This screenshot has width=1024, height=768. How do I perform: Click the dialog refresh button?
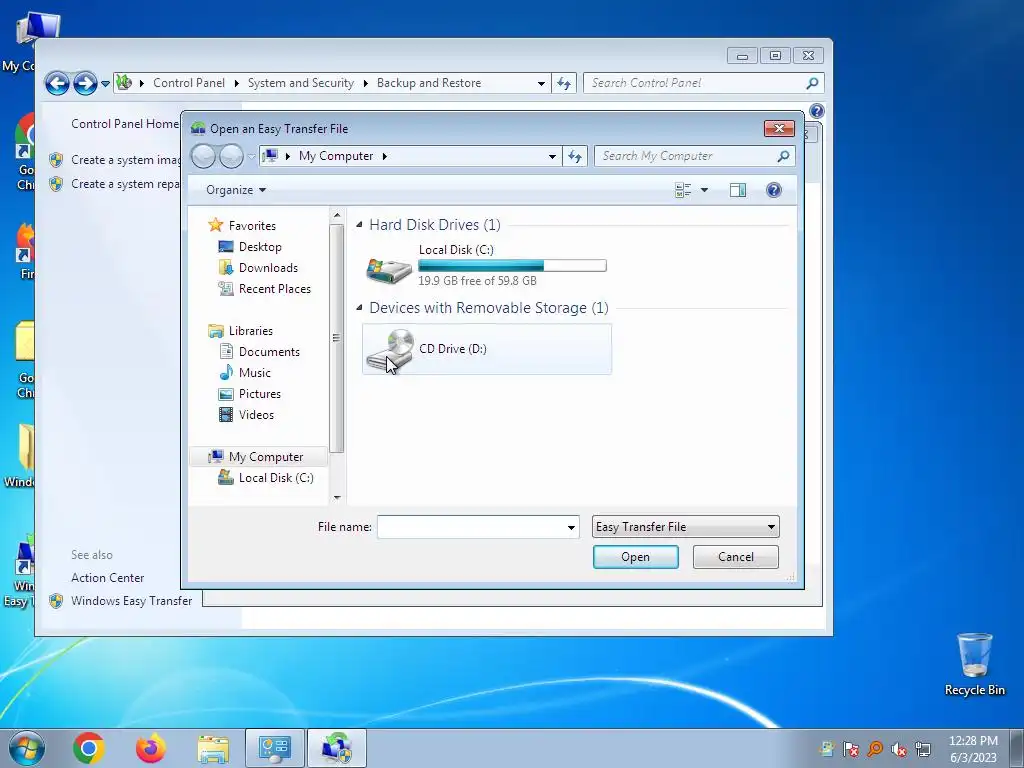click(575, 156)
